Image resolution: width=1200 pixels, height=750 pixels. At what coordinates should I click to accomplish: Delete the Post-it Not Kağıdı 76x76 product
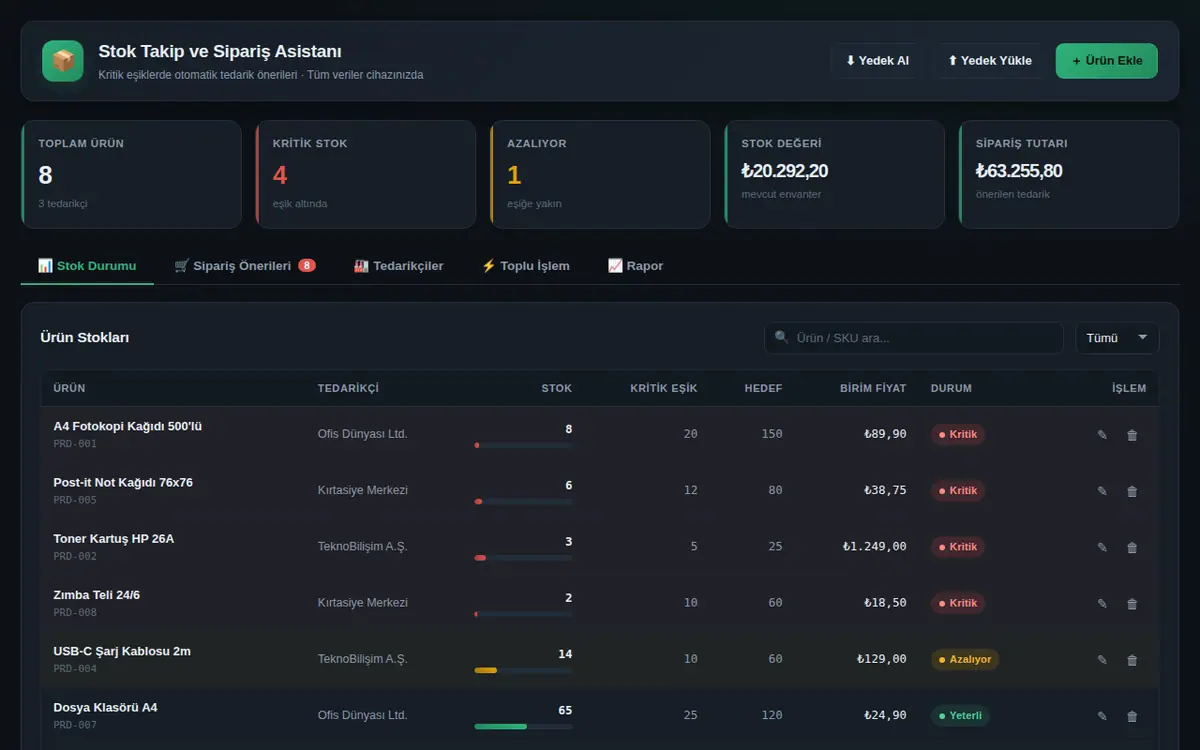1132,491
